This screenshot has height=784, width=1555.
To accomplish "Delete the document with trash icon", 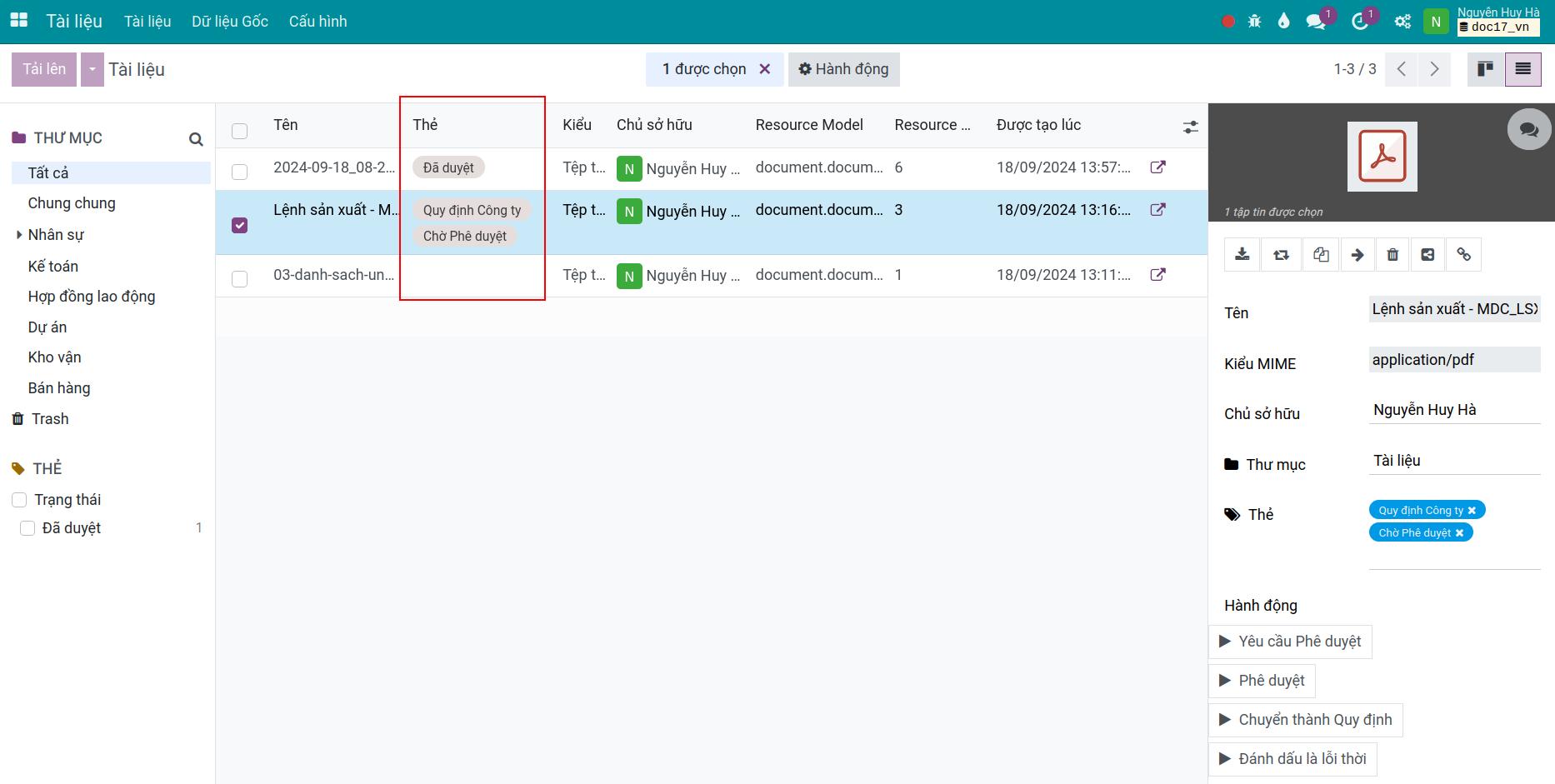I will click(x=1392, y=255).
